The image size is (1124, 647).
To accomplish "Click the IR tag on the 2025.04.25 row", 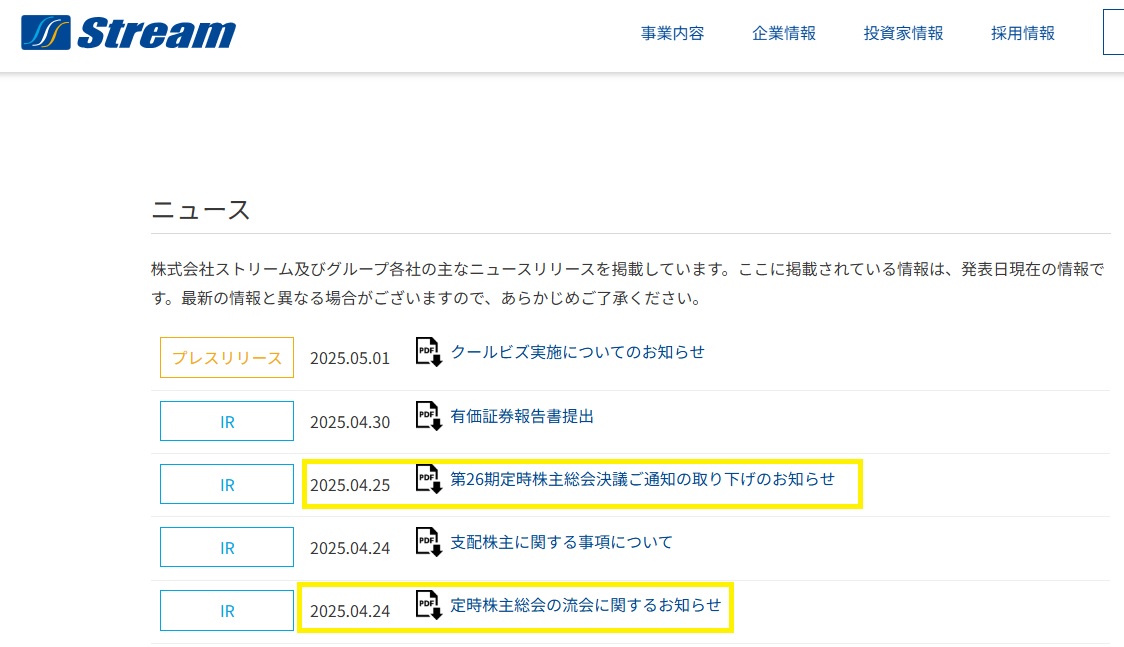I will 227,485.
